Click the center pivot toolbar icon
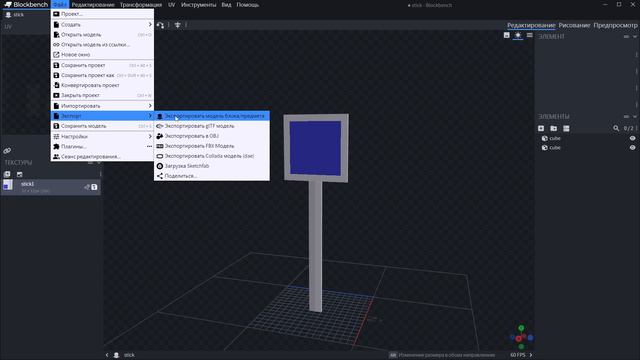This screenshot has width=640, height=360. pyautogui.click(x=178, y=25)
